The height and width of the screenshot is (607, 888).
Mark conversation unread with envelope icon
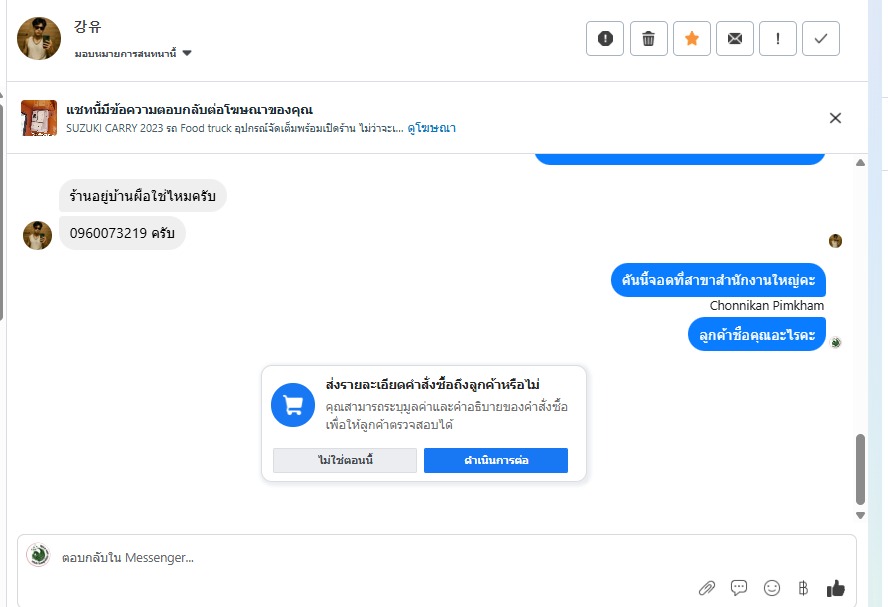click(735, 38)
